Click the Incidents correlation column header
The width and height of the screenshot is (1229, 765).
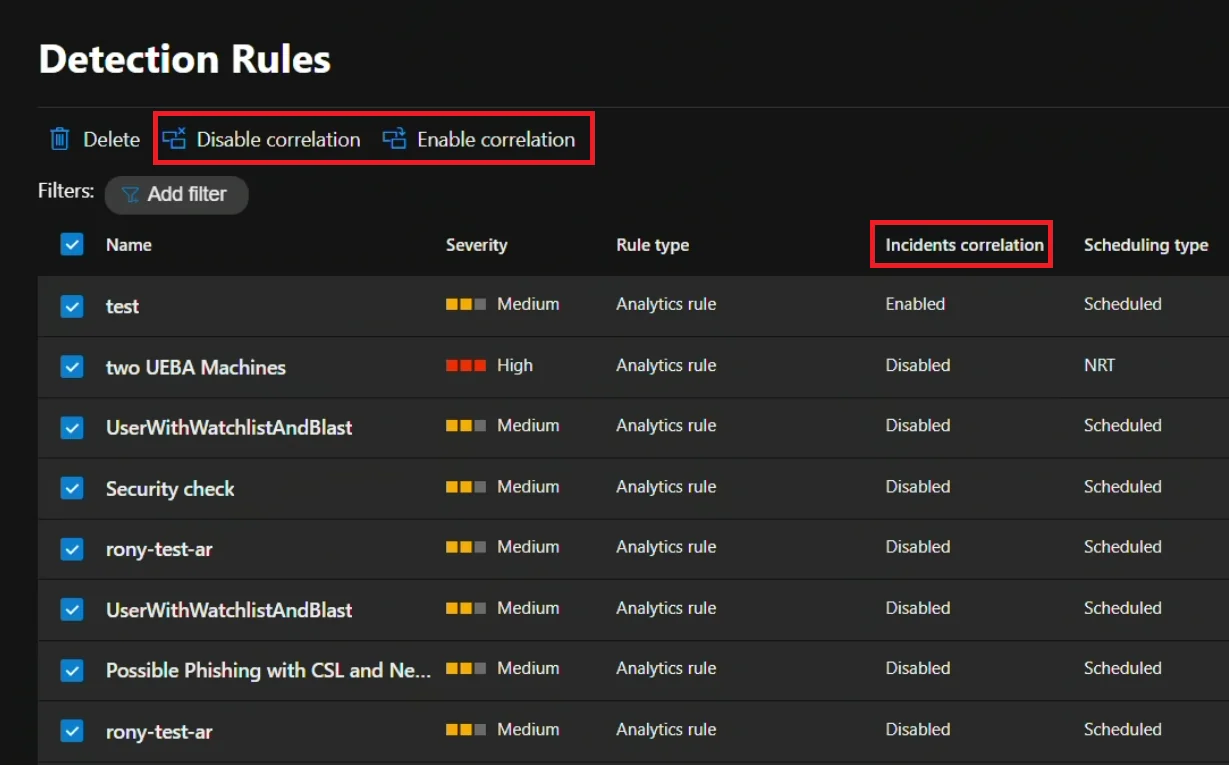click(x=960, y=244)
